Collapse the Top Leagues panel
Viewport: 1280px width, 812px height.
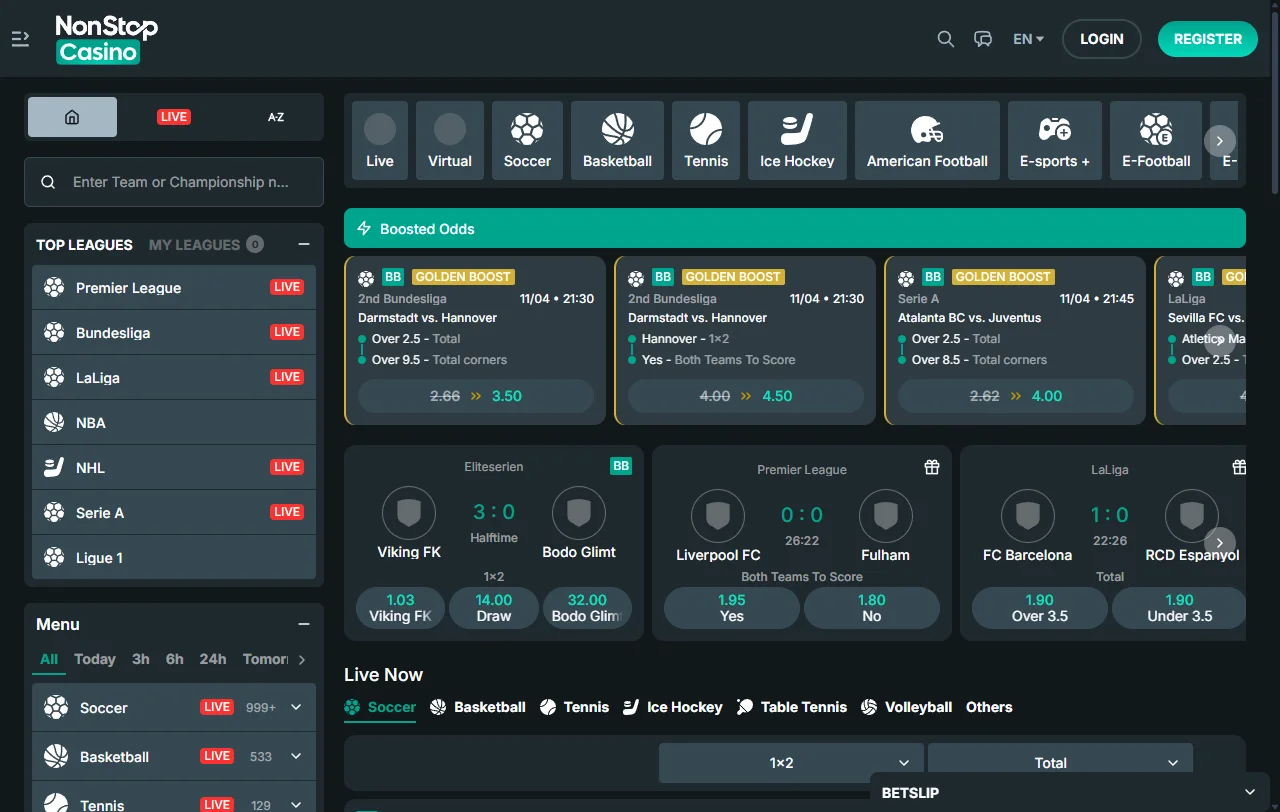tap(304, 245)
